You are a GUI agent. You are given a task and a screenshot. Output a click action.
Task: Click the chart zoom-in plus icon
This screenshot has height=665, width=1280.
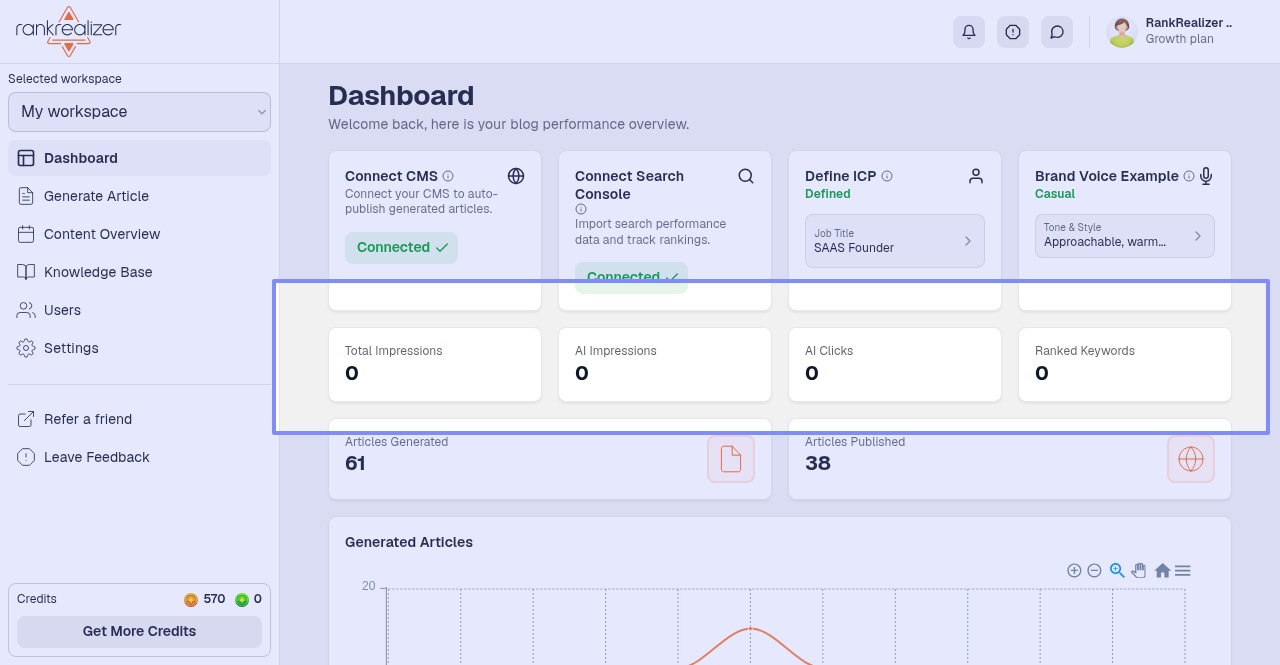click(x=1074, y=571)
